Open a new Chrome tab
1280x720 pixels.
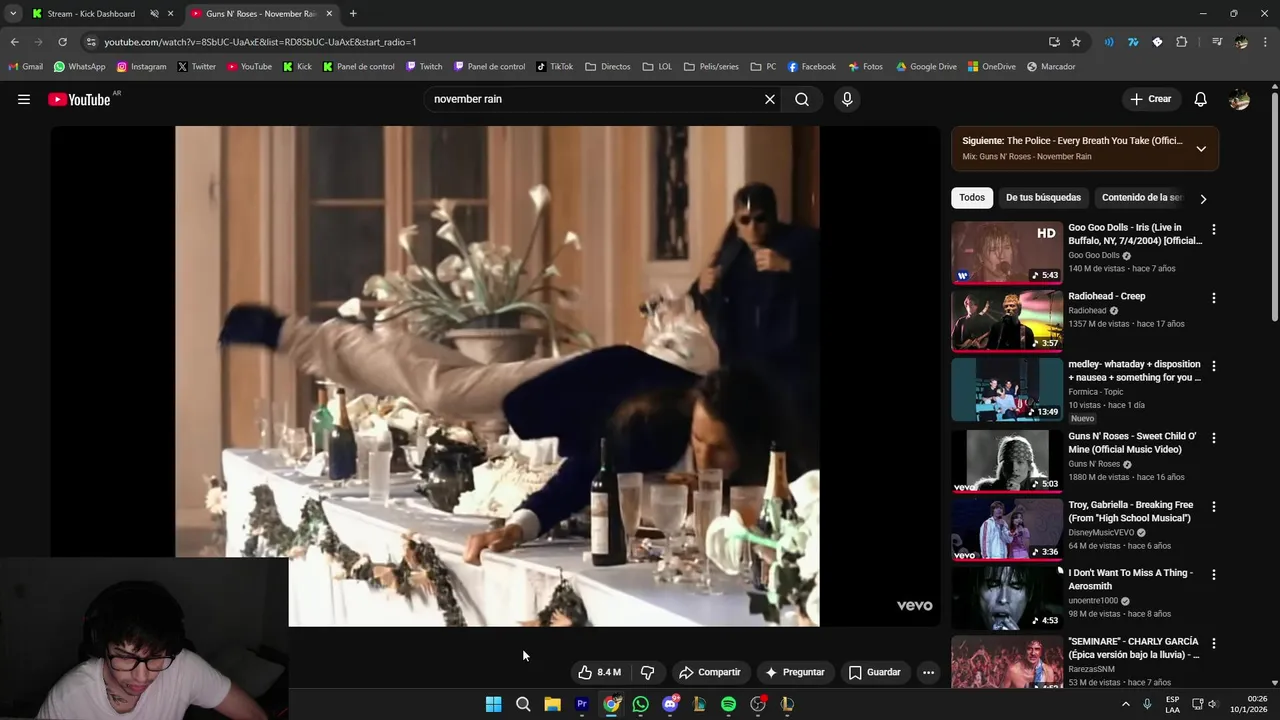[x=353, y=14]
